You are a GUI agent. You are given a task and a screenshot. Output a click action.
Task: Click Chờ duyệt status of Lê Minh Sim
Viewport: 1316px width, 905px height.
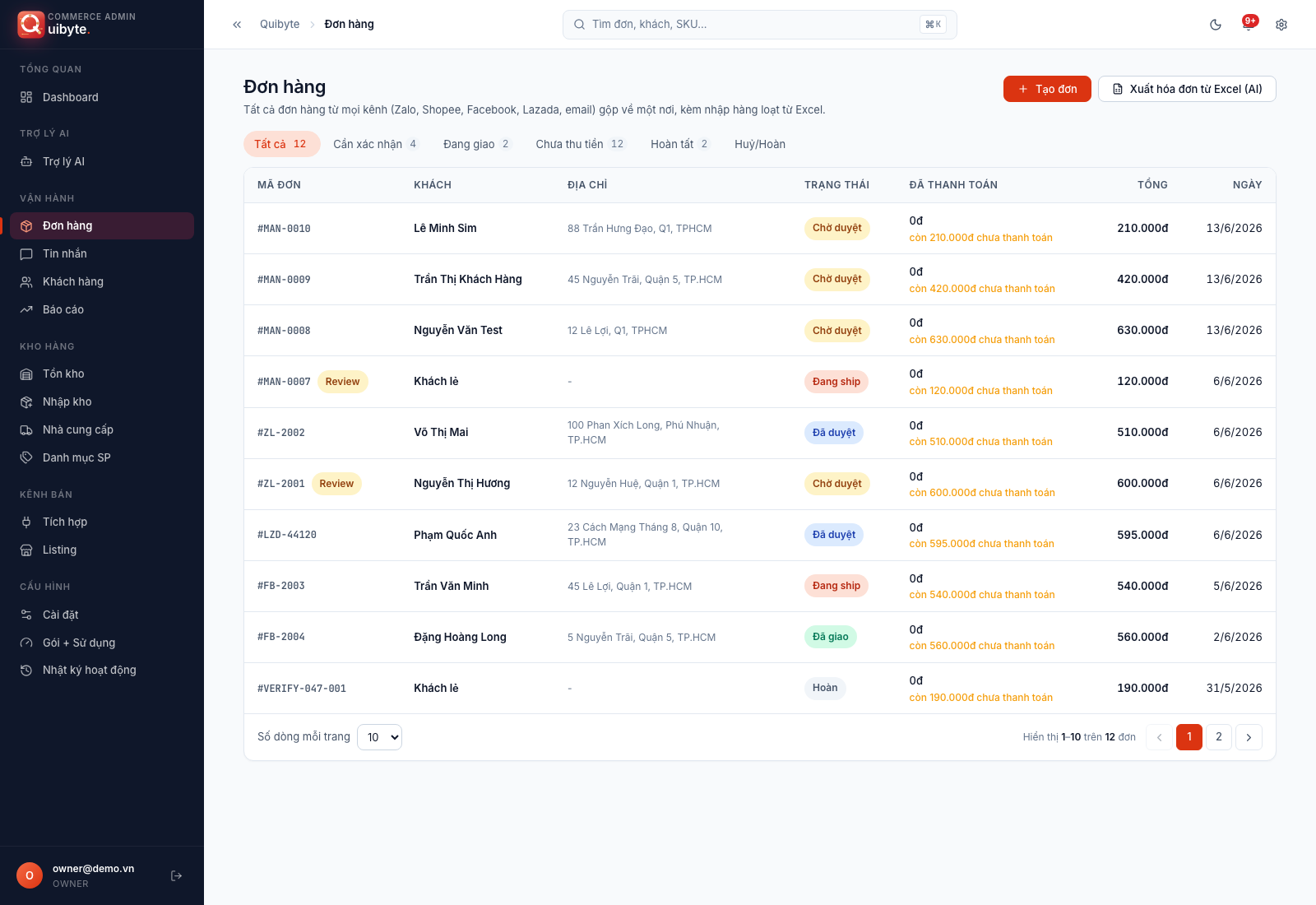(837, 228)
